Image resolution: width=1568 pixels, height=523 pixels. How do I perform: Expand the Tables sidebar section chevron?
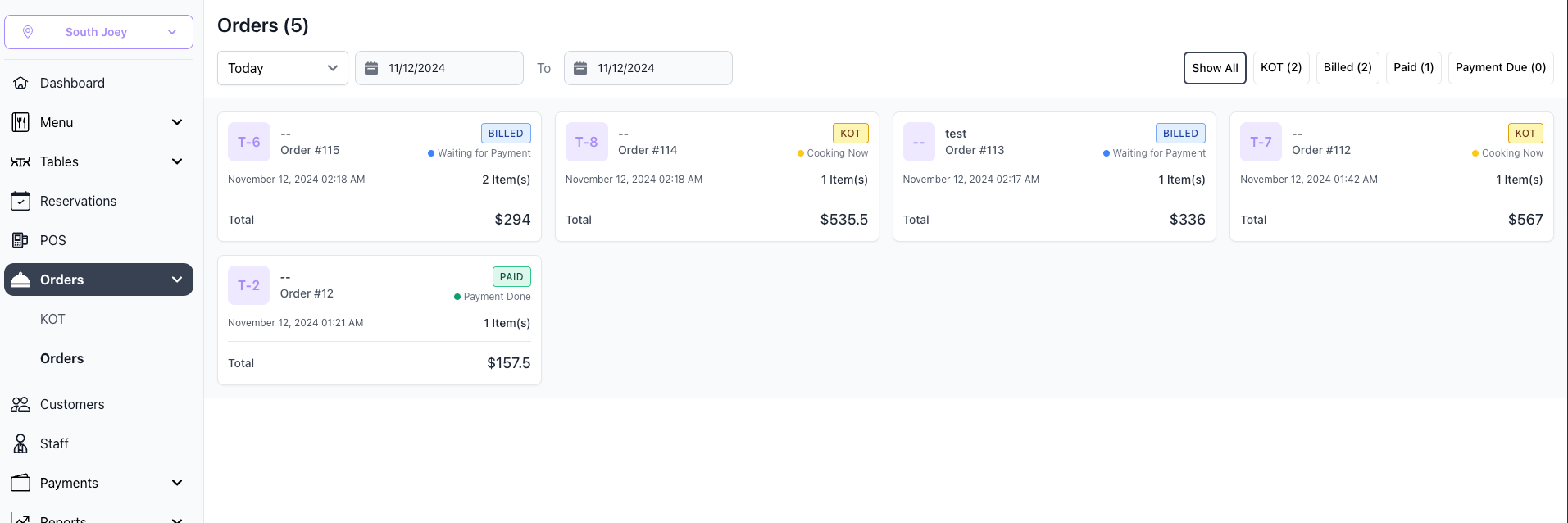point(177,161)
